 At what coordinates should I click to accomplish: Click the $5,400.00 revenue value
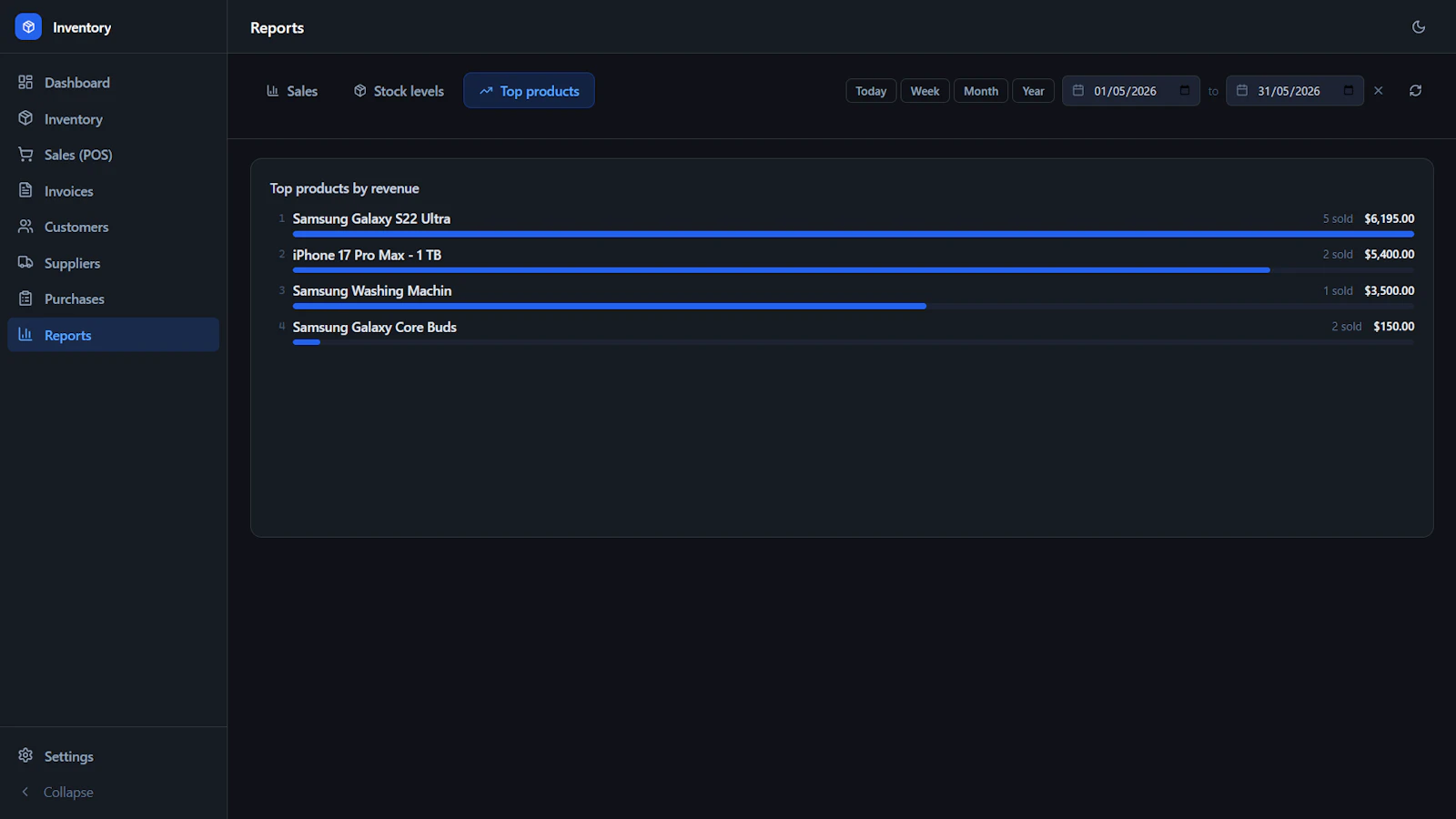pos(1389,255)
